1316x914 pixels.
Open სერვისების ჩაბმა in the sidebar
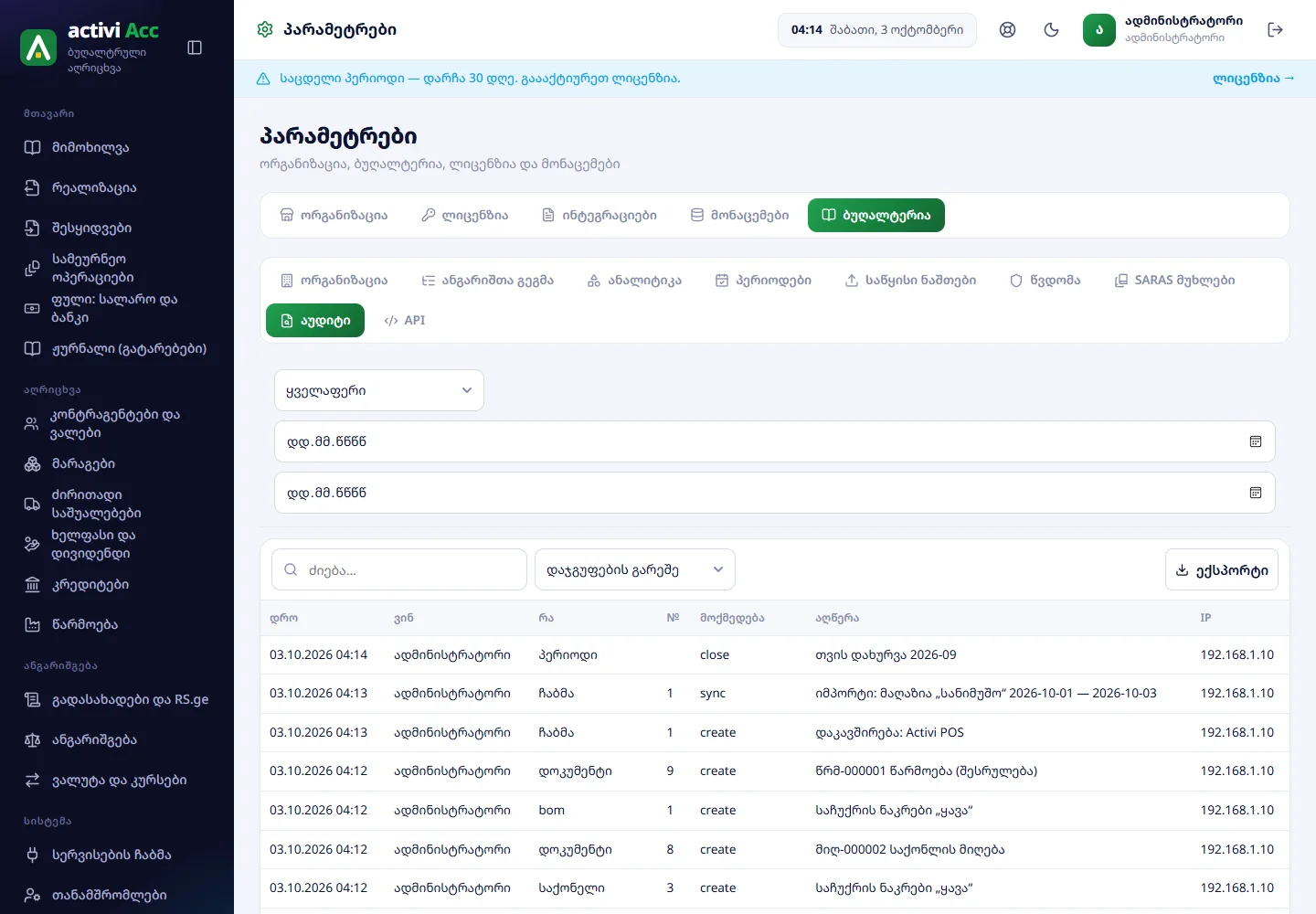point(117,855)
